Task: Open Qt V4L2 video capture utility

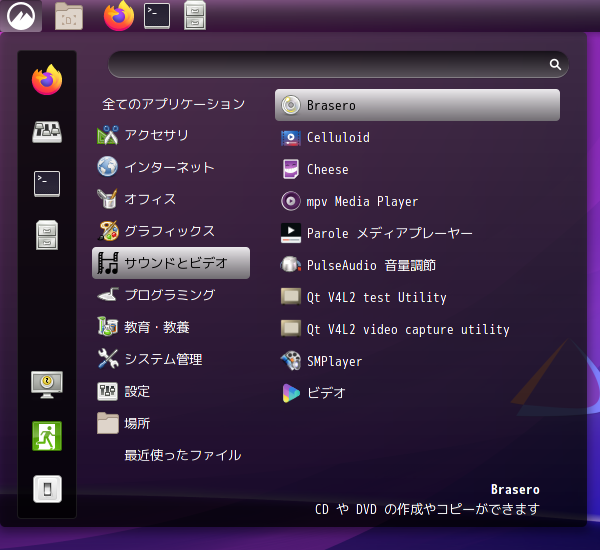Action: pos(417,329)
